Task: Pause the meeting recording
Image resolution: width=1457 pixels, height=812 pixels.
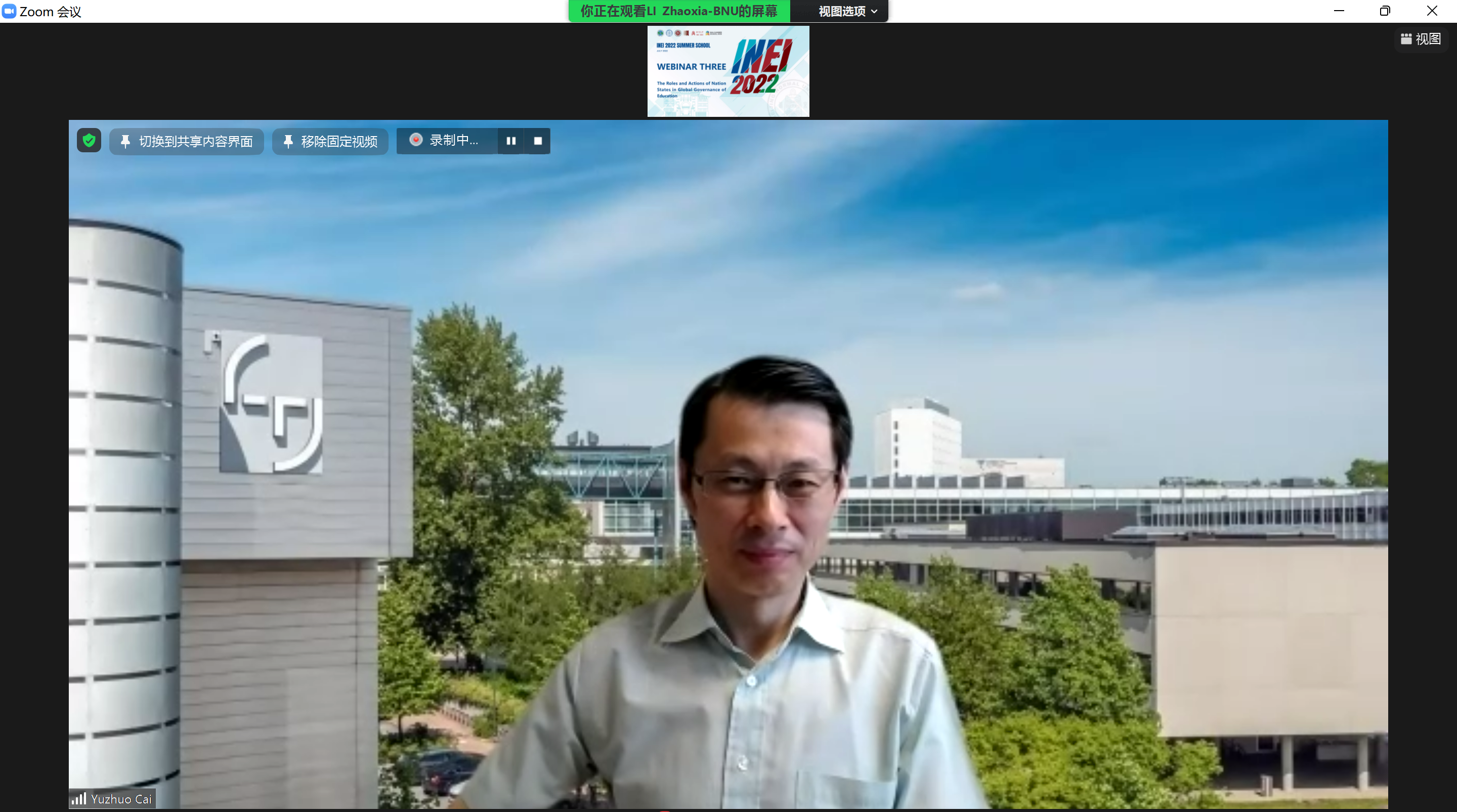Action: (x=511, y=141)
